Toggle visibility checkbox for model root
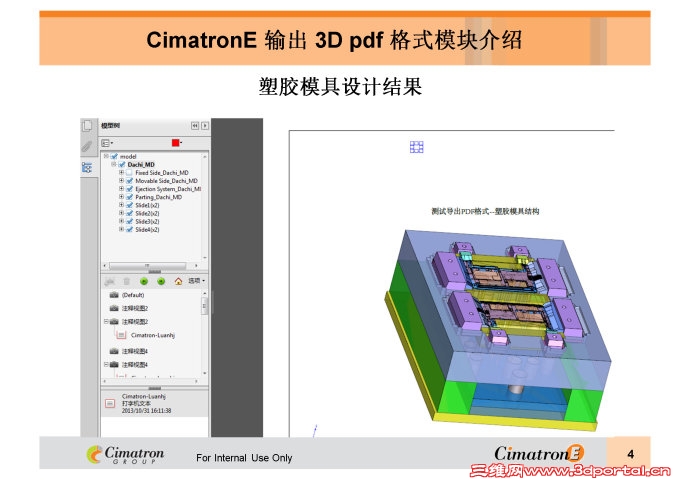Screen dimensions: 690x484 coord(114,156)
